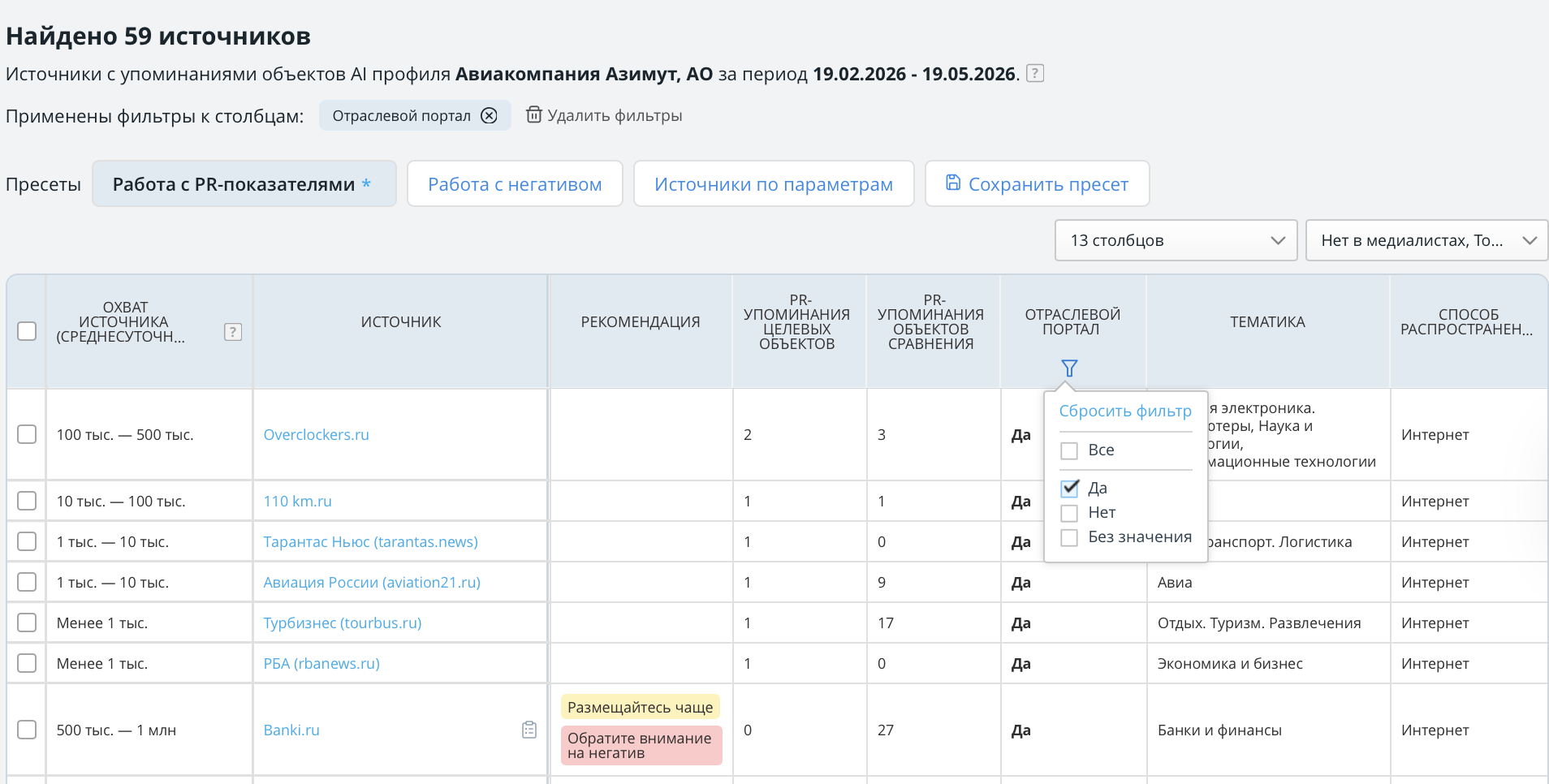Click the value 17 in Турбизнес row
Screen dimensions: 1549x784
tap(885, 622)
